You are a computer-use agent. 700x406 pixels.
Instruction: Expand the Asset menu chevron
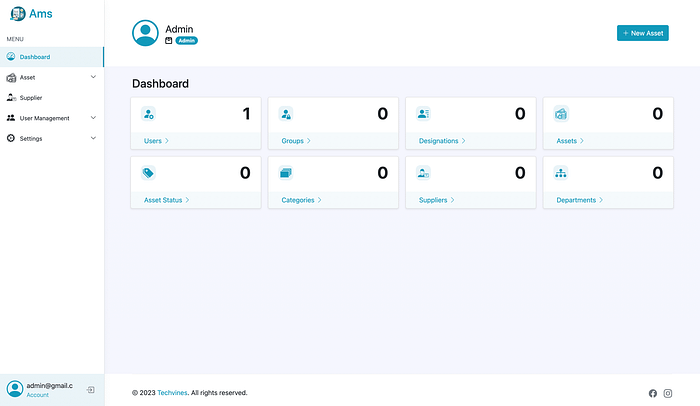(x=93, y=77)
